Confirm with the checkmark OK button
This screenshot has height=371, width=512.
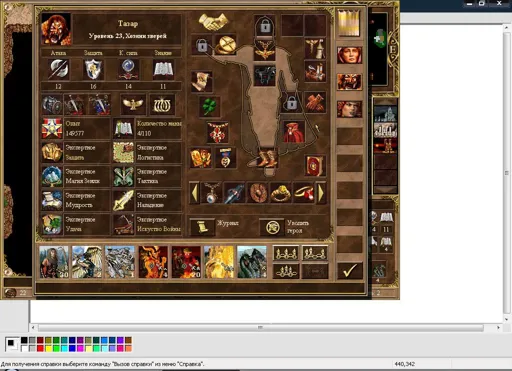349,270
